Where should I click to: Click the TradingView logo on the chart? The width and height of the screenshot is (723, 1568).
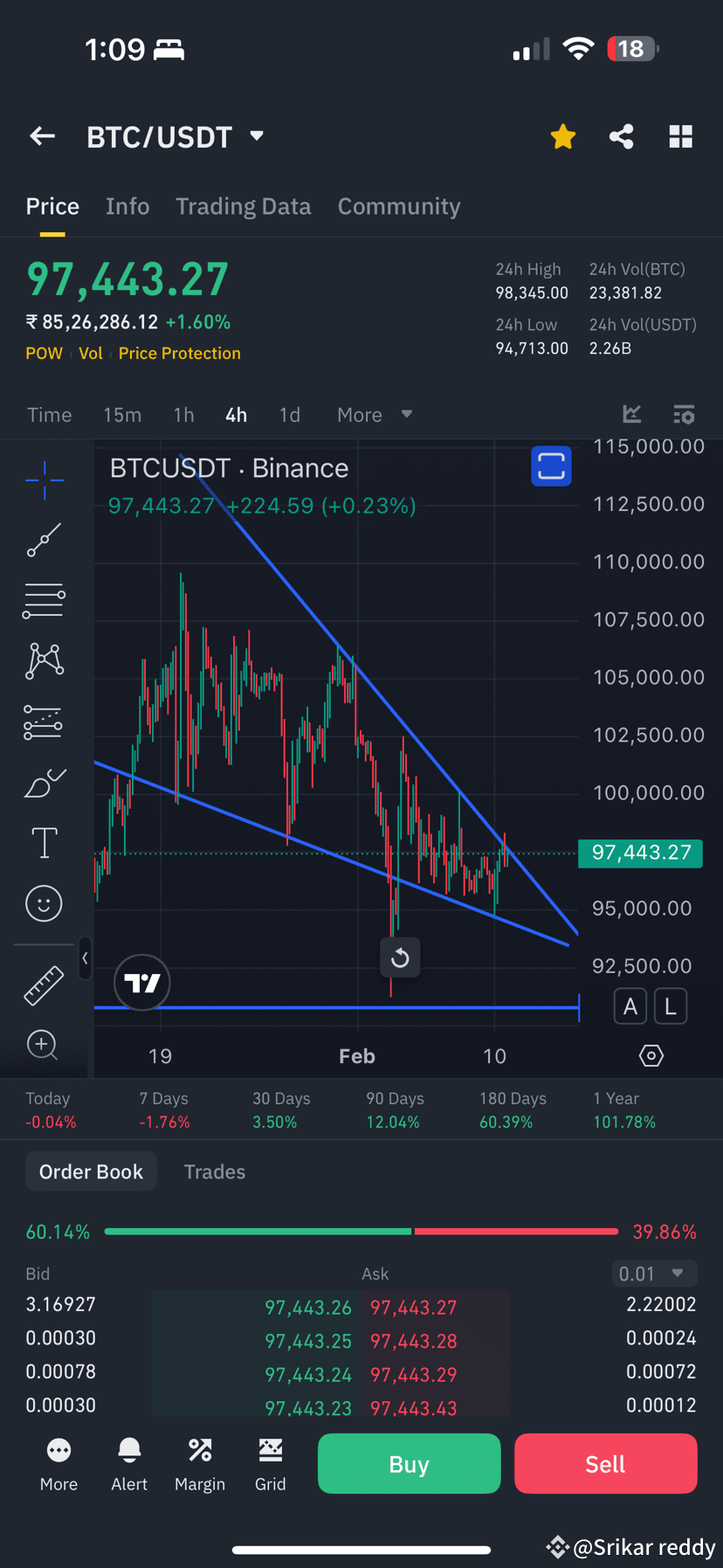[x=141, y=983]
